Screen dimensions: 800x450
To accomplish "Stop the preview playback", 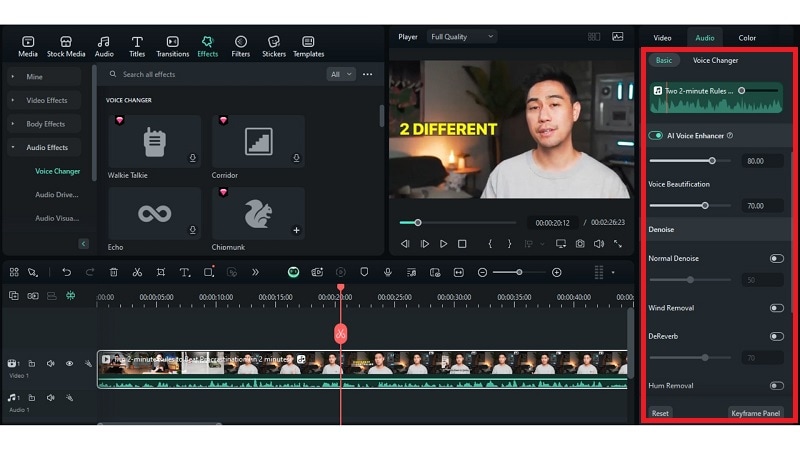I will point(462,244).
